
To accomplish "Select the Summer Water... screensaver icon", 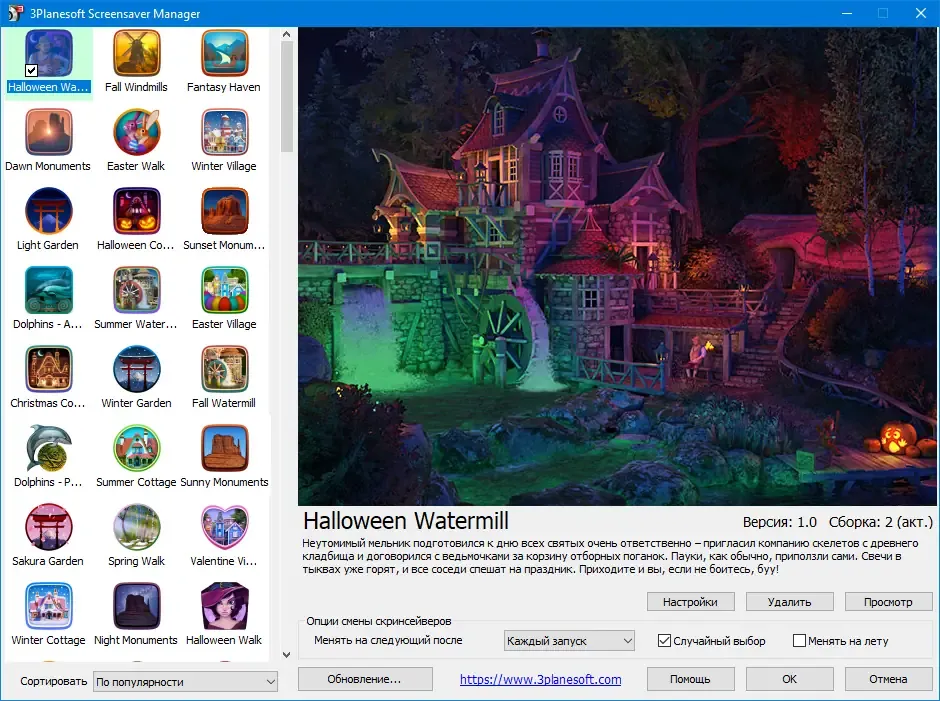I will tap(137, 290).
